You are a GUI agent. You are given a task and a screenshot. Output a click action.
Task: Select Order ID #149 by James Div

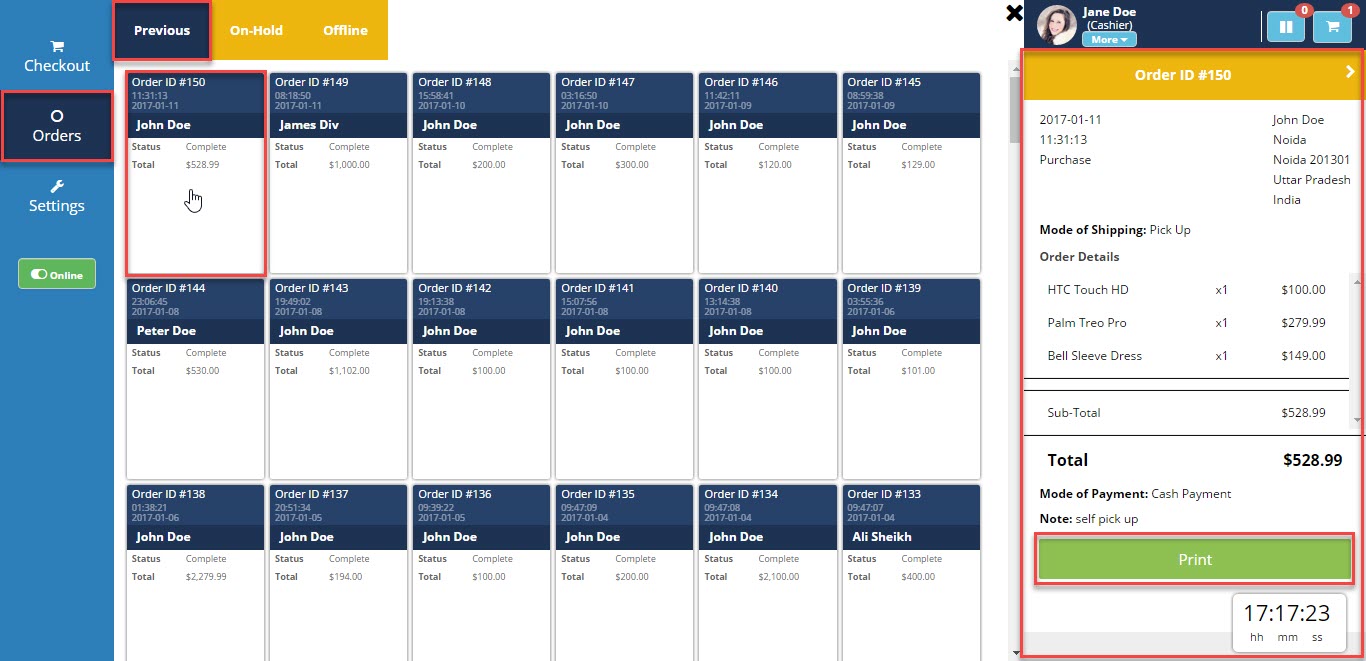click(338, 172)
